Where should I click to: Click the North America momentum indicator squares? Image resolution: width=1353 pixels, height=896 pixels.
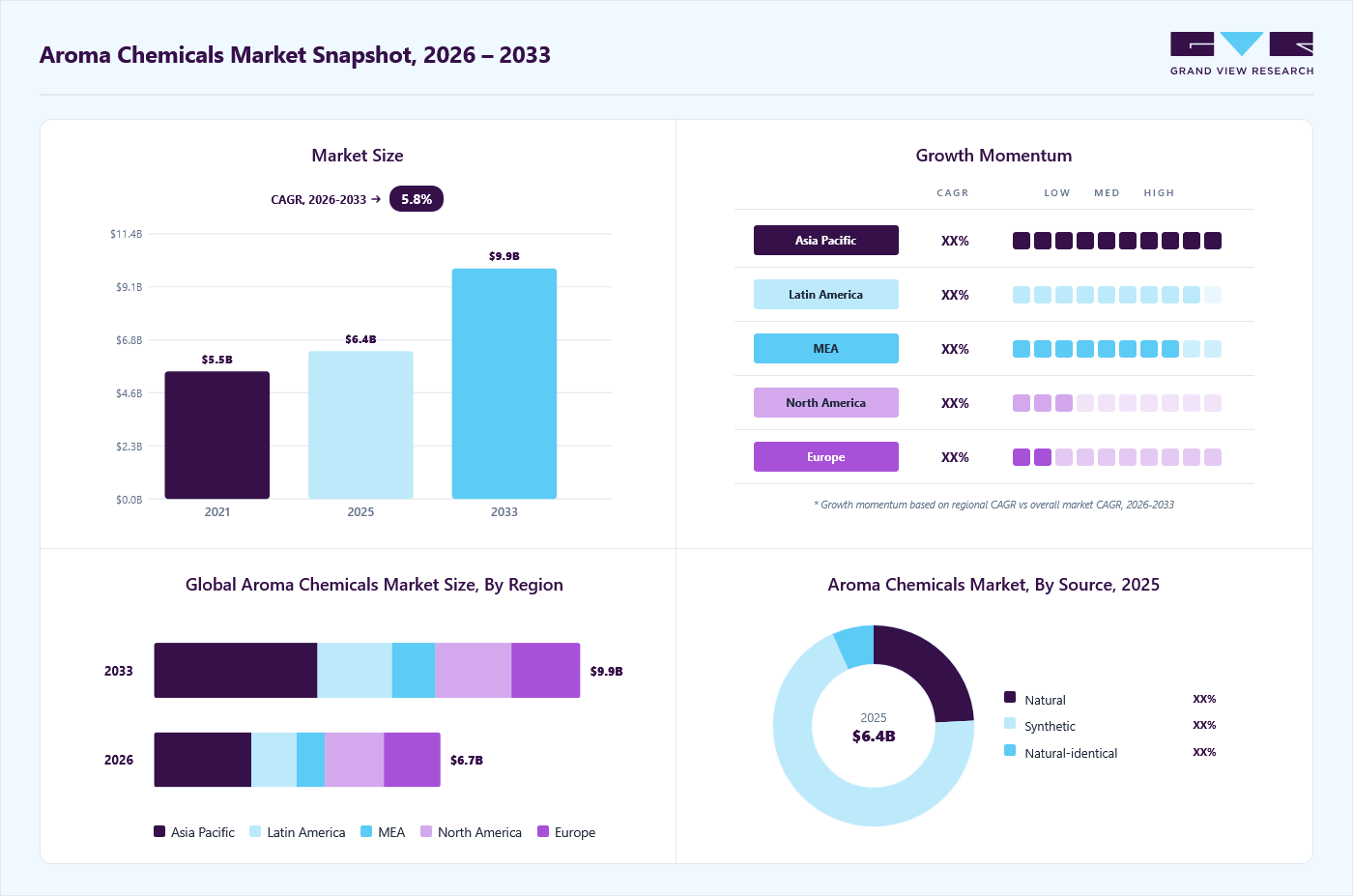(x=1117, y=403)
